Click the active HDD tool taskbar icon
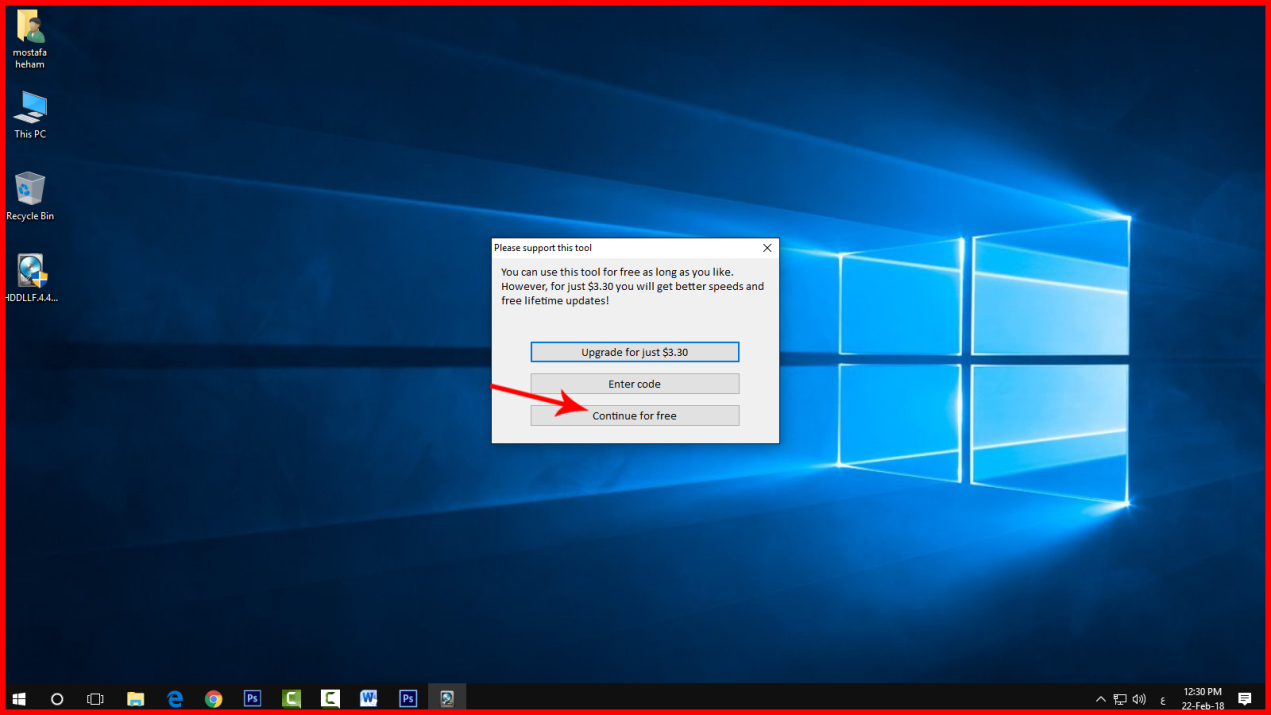Screen dimensions: 1271x715 point(447,699)
